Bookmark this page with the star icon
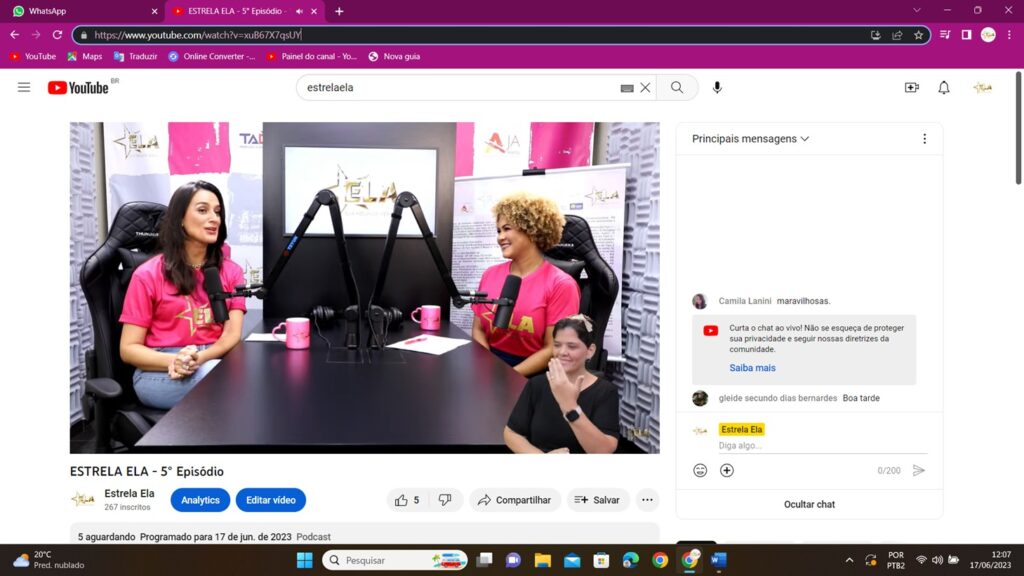 tap(918, 35)
